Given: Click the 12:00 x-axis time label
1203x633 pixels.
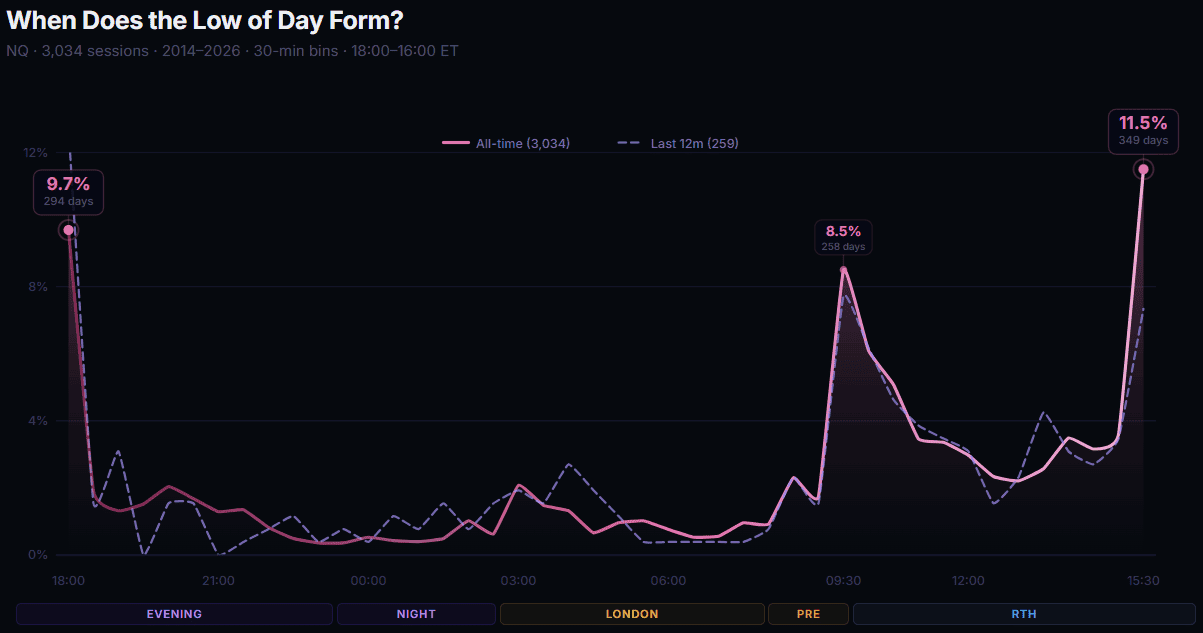Looking at the screenshot, I should click(968, 580).
